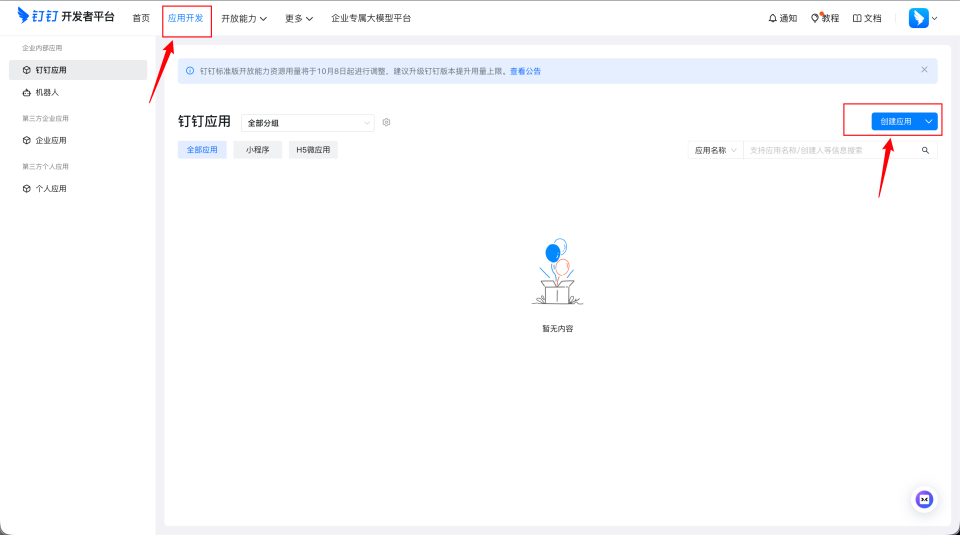Open the 应用名称 search type dropdown
This screenshot has width=960, height=535.
[715, 150]
